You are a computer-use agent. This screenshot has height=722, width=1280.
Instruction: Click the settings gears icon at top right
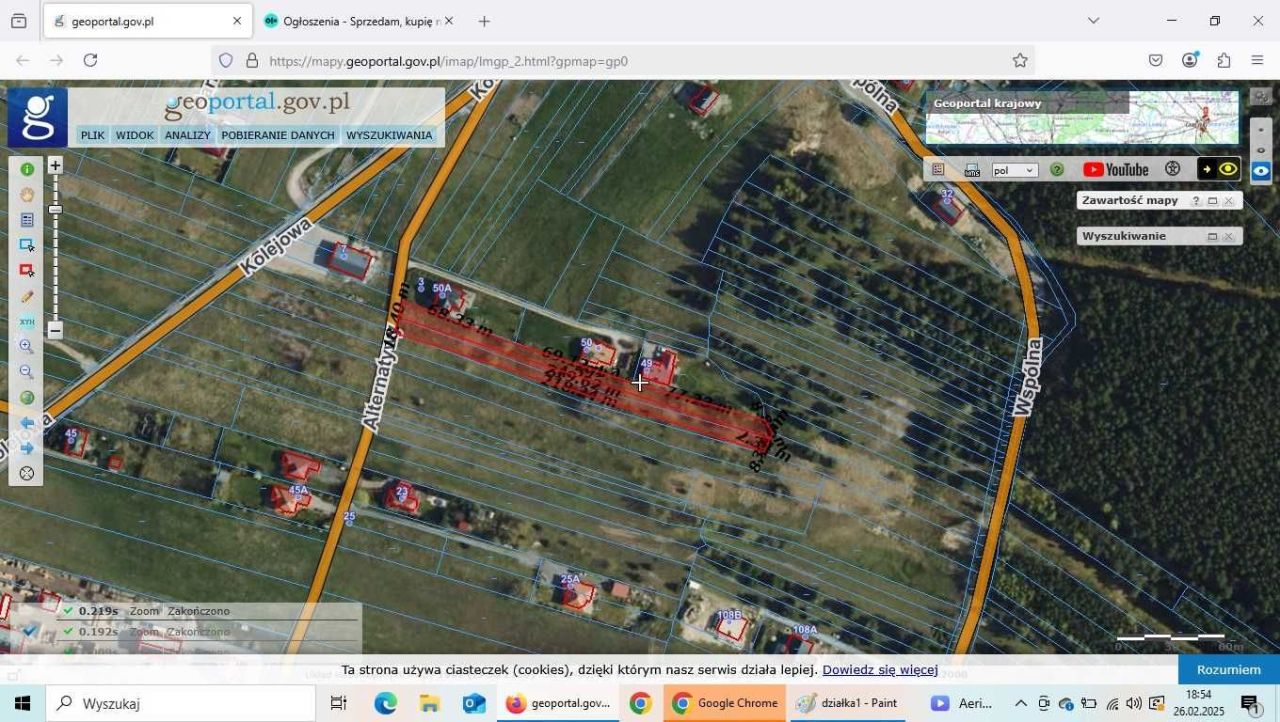1261,97
